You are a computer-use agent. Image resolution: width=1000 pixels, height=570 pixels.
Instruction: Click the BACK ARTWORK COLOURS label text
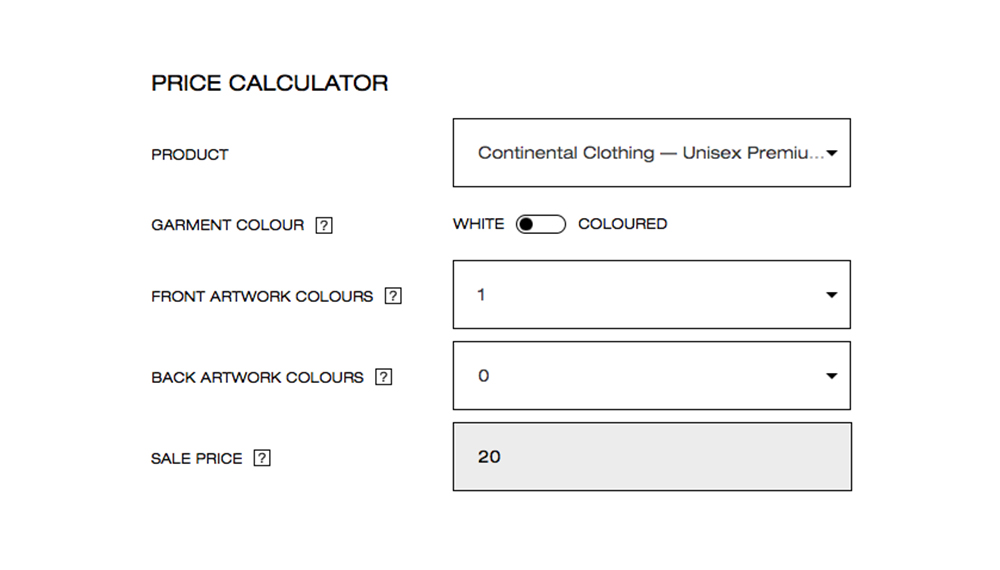(x=257, y=377)
